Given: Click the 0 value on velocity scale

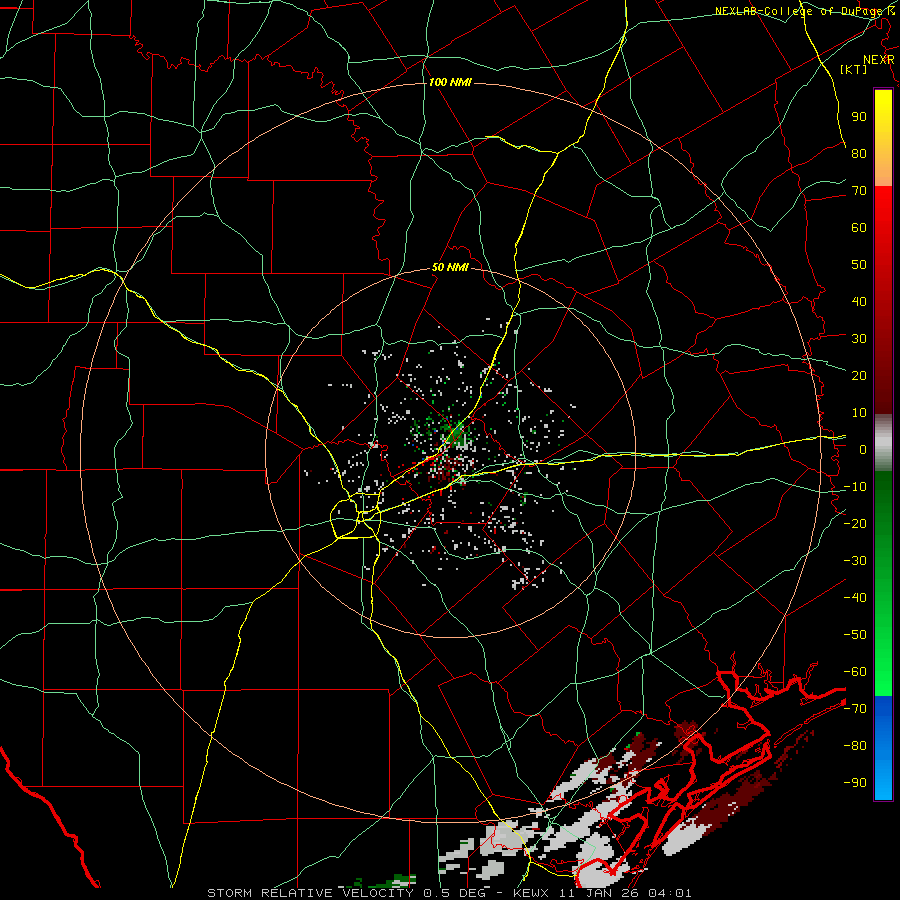Looking at the screenshot, I should 863,449.
